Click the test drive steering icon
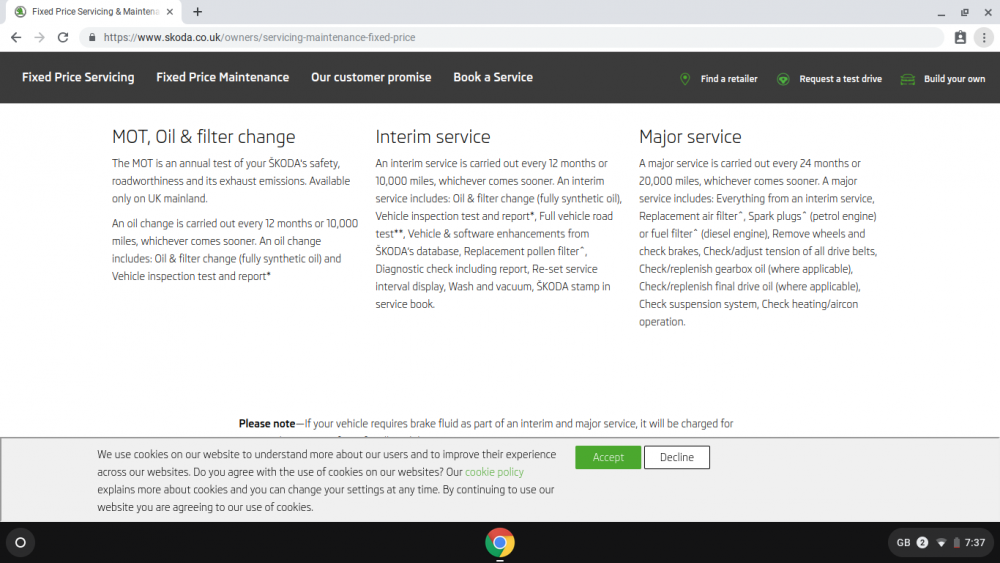1000x563 pixels. (783, 79)
